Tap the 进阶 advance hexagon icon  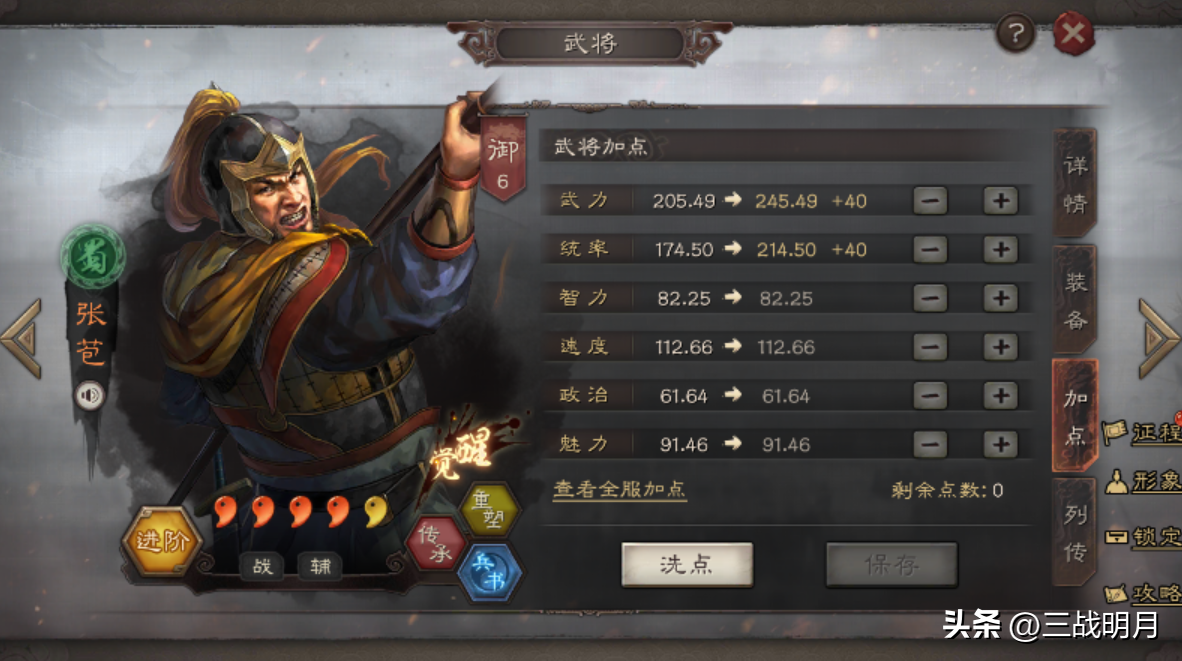[161, 540]
